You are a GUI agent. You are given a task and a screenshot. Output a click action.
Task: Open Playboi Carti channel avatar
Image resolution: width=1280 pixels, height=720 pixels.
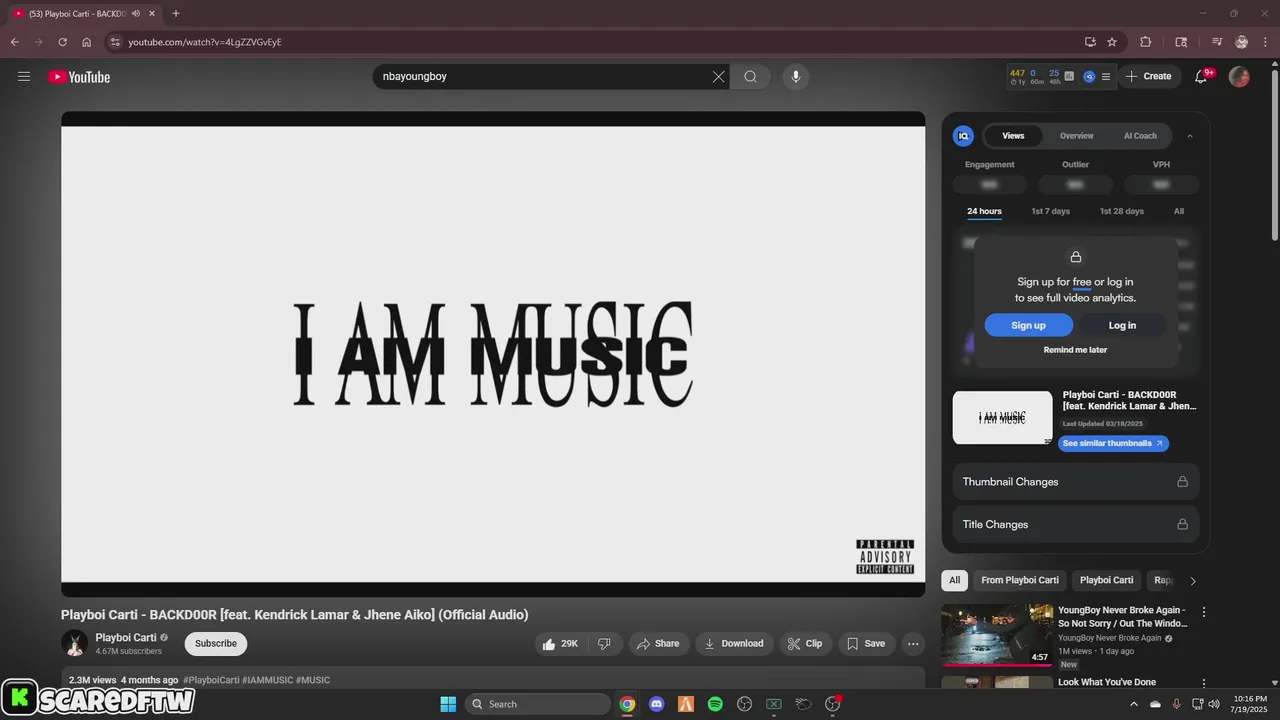[75, 644]
